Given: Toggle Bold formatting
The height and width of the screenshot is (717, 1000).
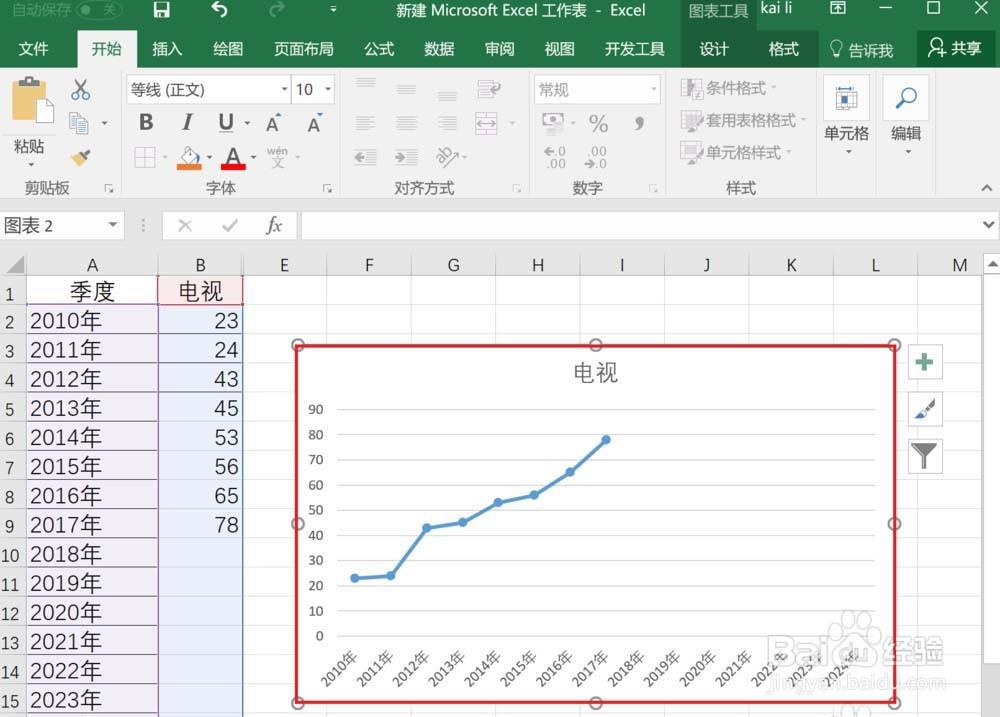Looking at the screenshot, I should 146,122.
